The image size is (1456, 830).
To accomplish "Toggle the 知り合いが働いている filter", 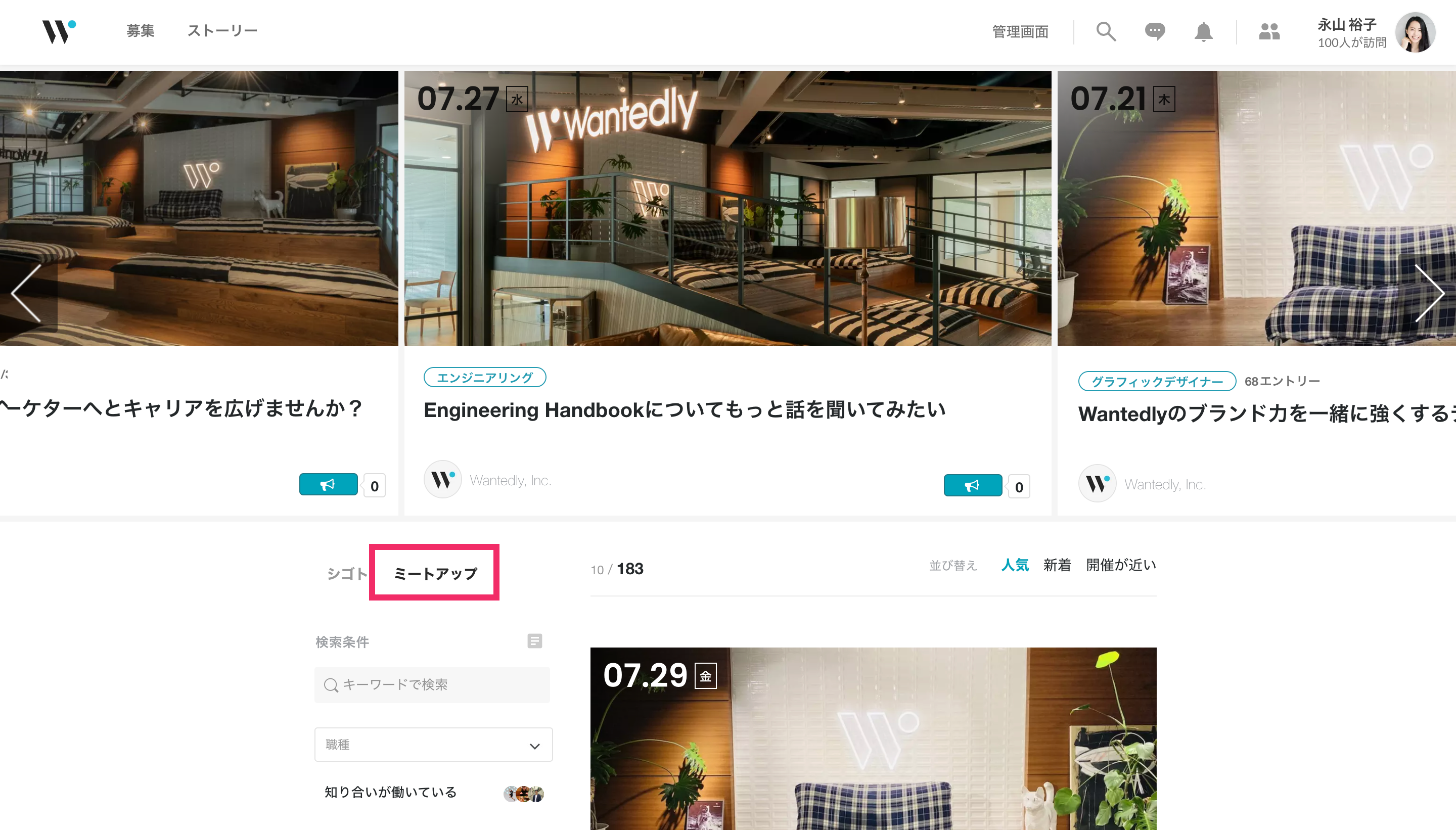I will [x=390, y=792].
